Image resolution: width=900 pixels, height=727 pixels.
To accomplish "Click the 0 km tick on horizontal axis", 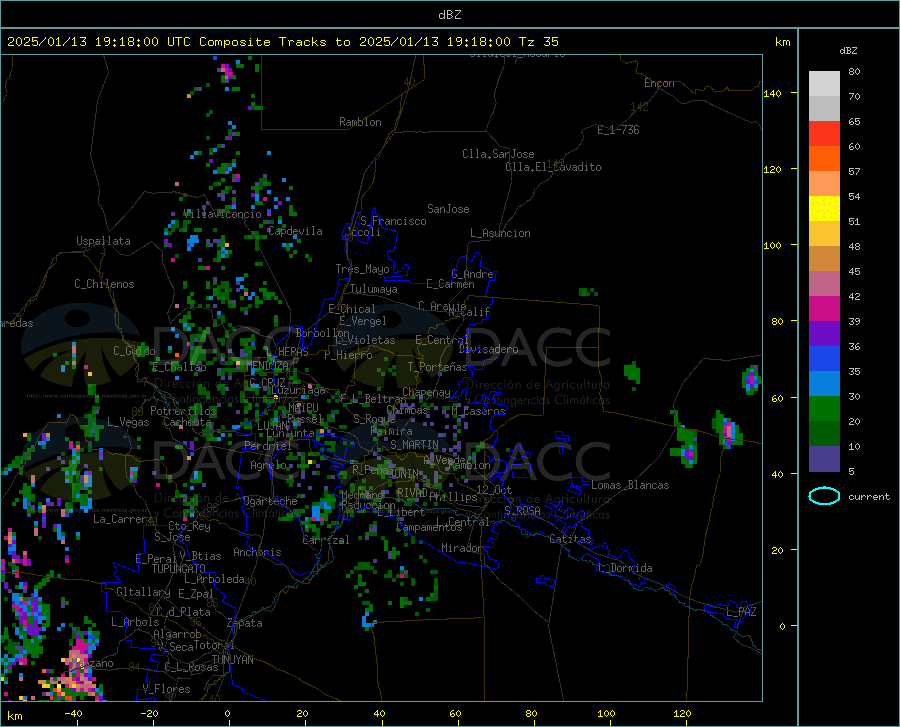I will click(228, 714).
